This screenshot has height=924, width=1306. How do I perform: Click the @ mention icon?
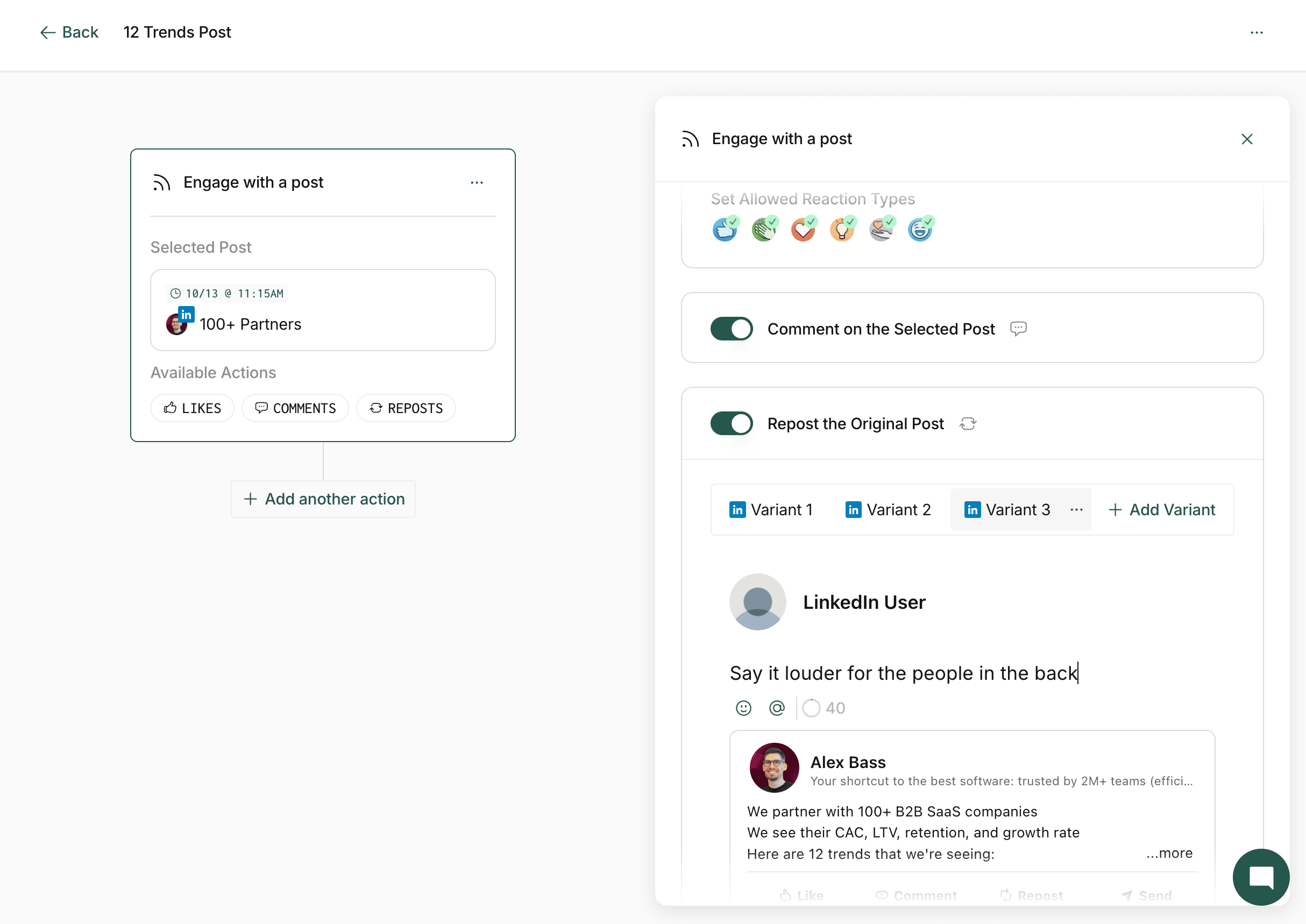tap(777, 708)
